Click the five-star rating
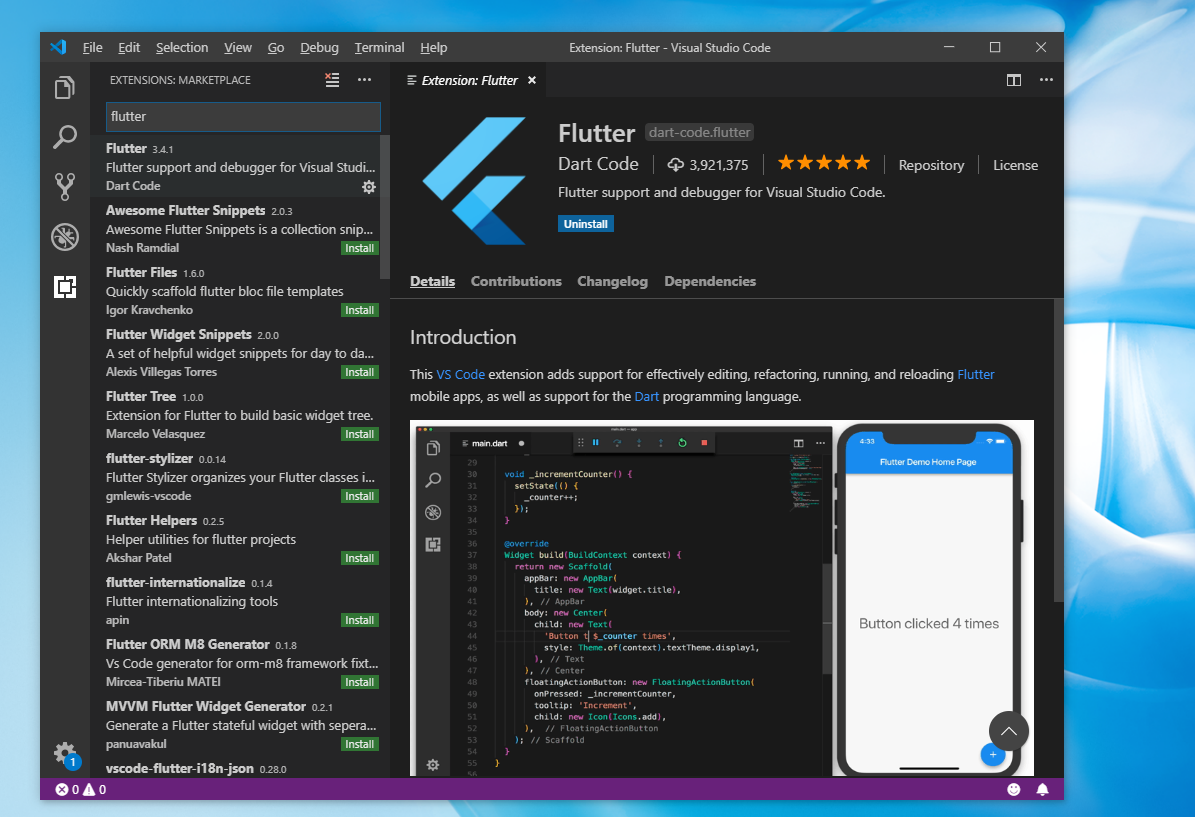 point(824,162)
